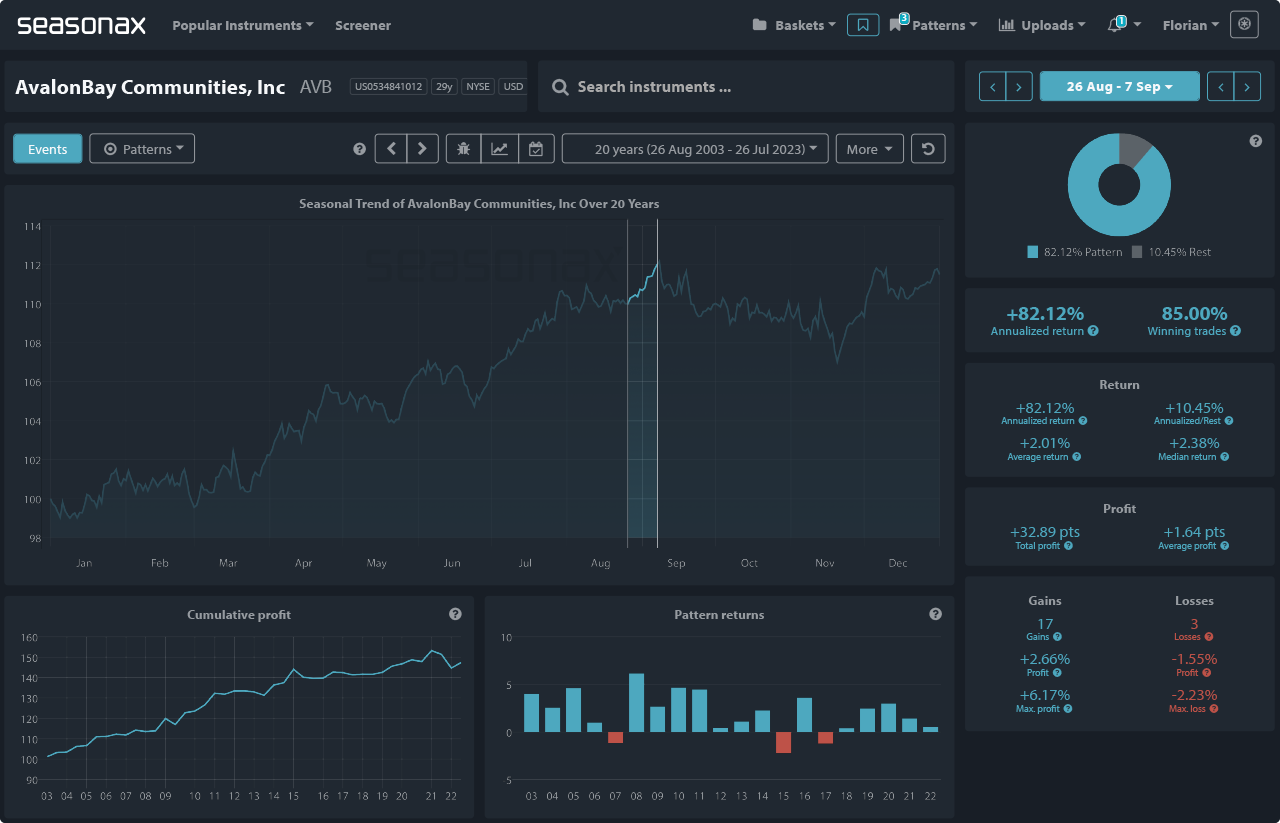The height and width of the screenshot is (823, 1280).
Task: Open the notifications bell
Action: 1115,25
